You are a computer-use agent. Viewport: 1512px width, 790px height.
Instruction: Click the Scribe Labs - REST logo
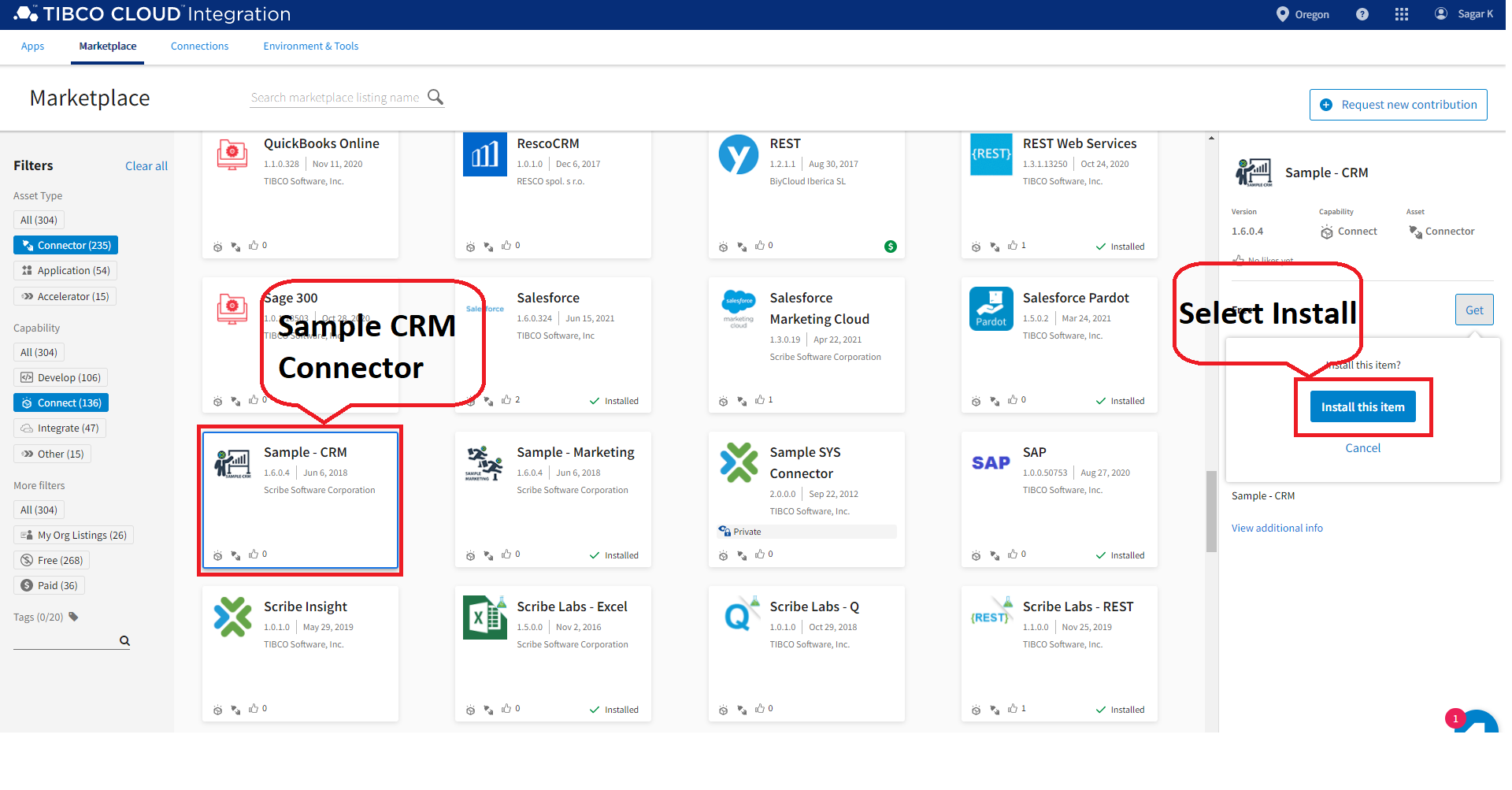click(x=991, y=614)
